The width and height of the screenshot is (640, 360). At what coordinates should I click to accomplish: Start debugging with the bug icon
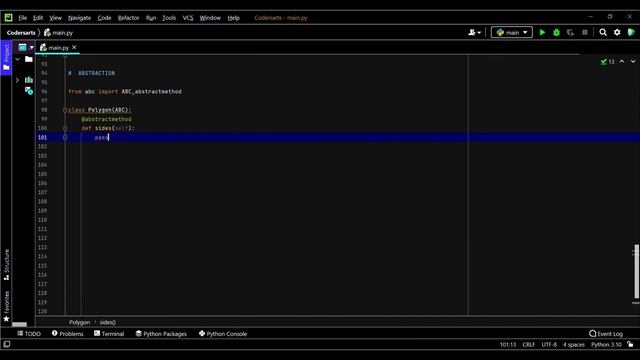556,32
